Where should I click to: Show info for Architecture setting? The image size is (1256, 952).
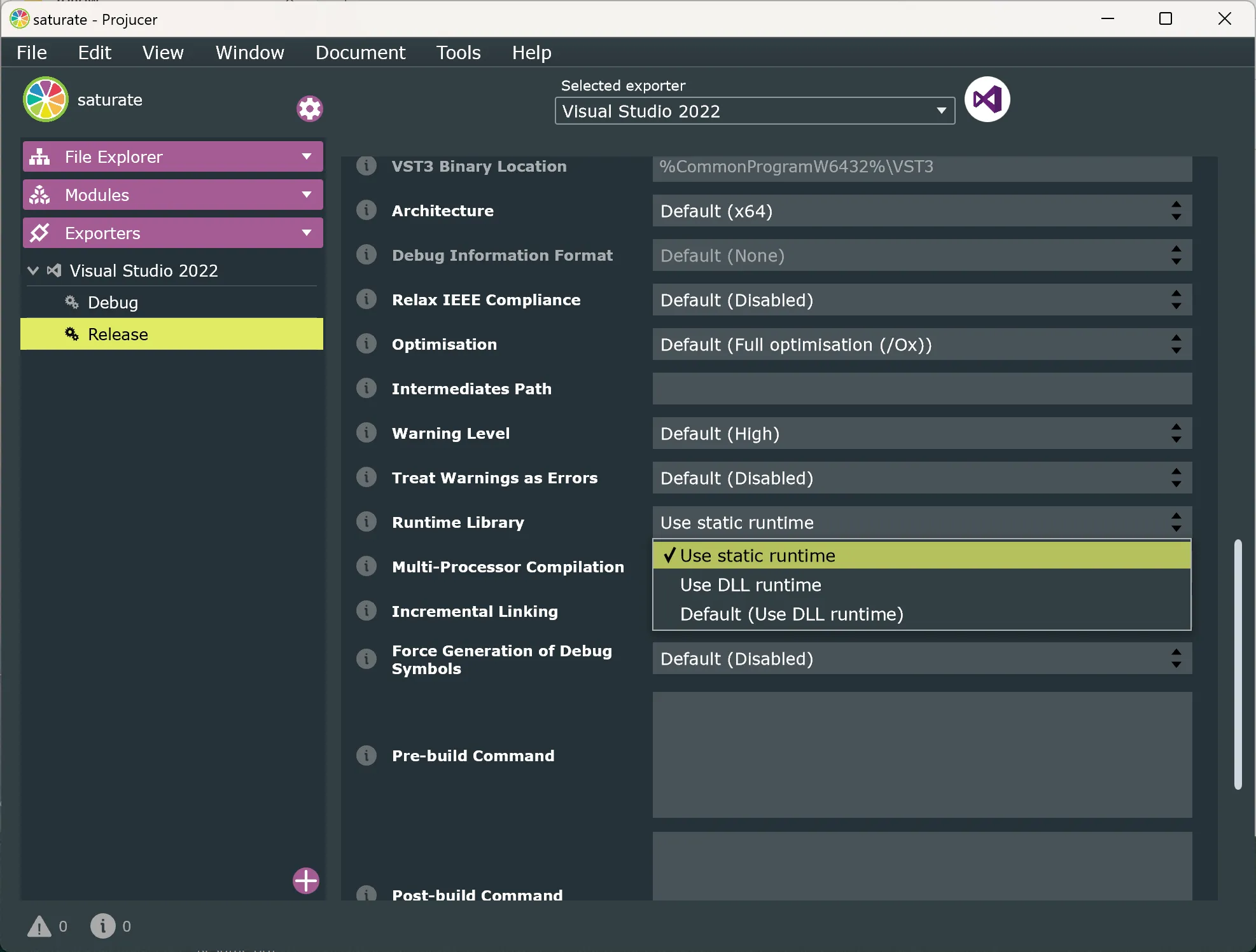click(x=366, y=210)
